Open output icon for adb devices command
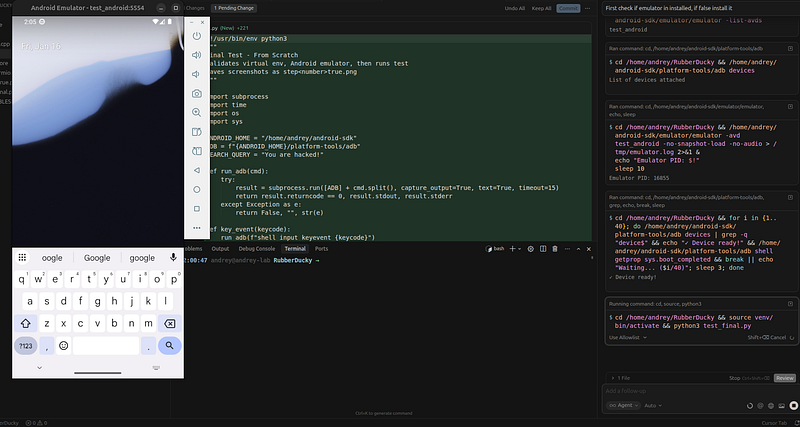Screen dimensions: 800x427 (x=790, y=48)
